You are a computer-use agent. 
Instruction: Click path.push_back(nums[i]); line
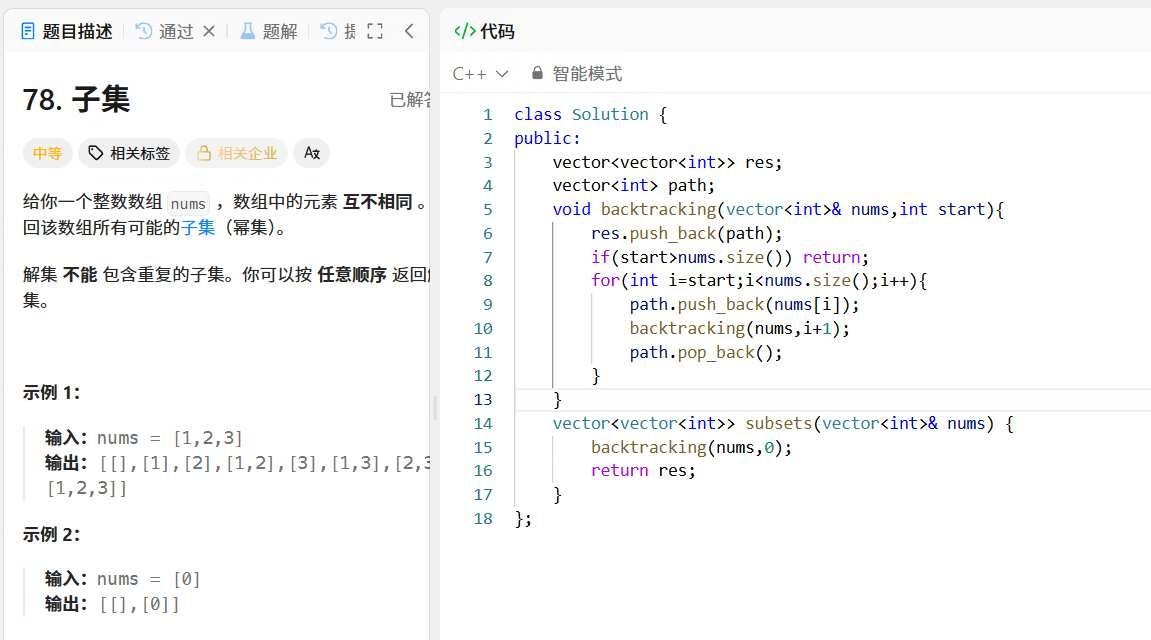(x=744, y=305)
